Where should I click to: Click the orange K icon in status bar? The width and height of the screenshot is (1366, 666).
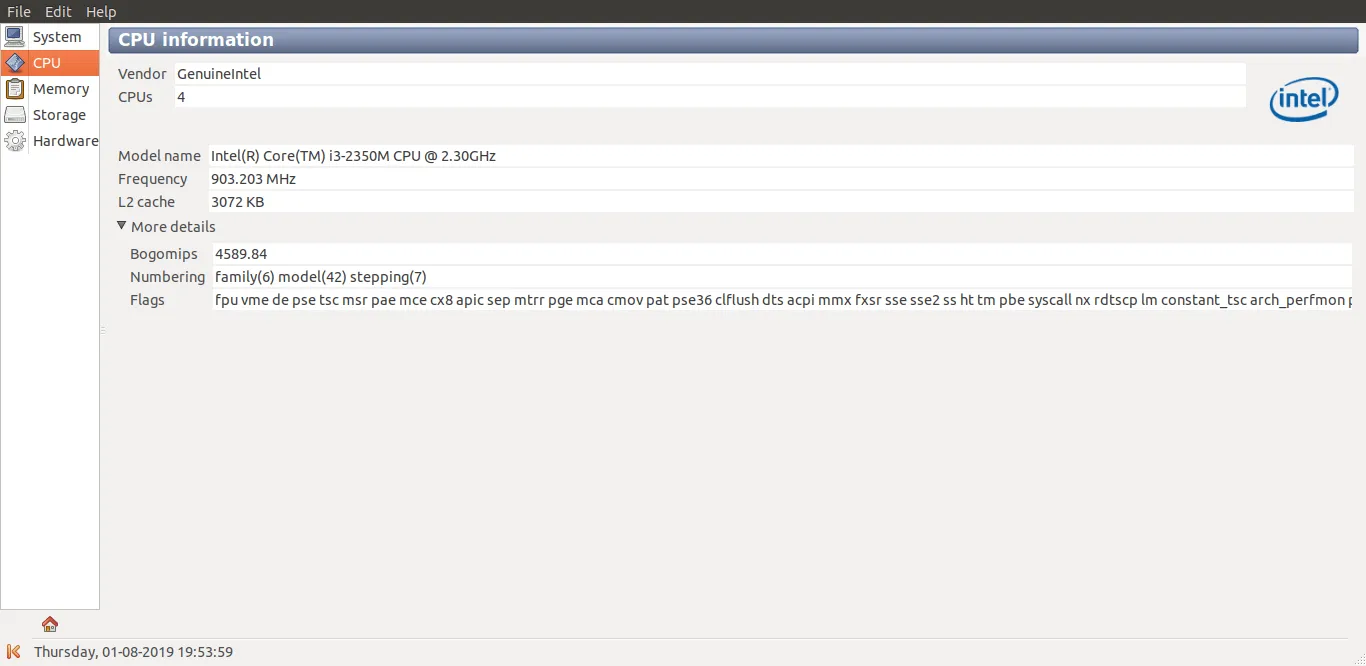pyautogui.click(x=14, y=652)
